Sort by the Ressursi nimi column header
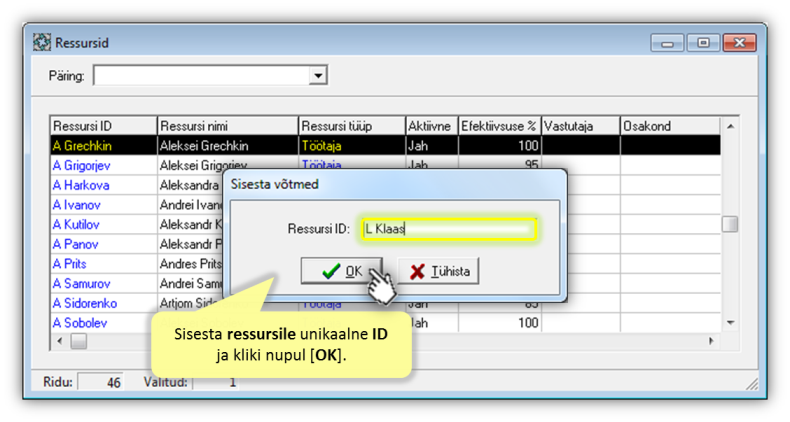 coord(227,126)
